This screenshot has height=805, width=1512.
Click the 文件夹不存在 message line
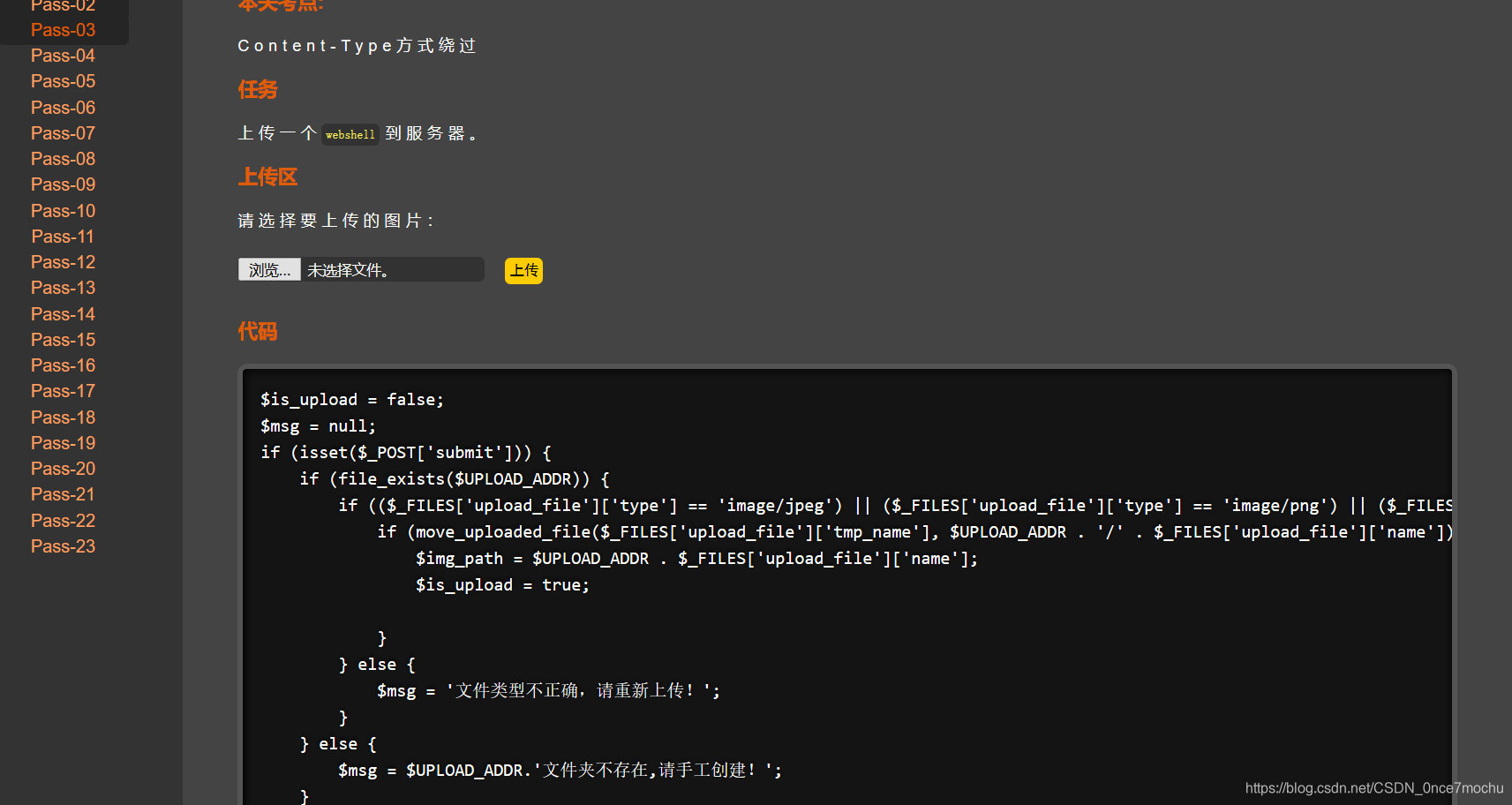pos(560,771)
